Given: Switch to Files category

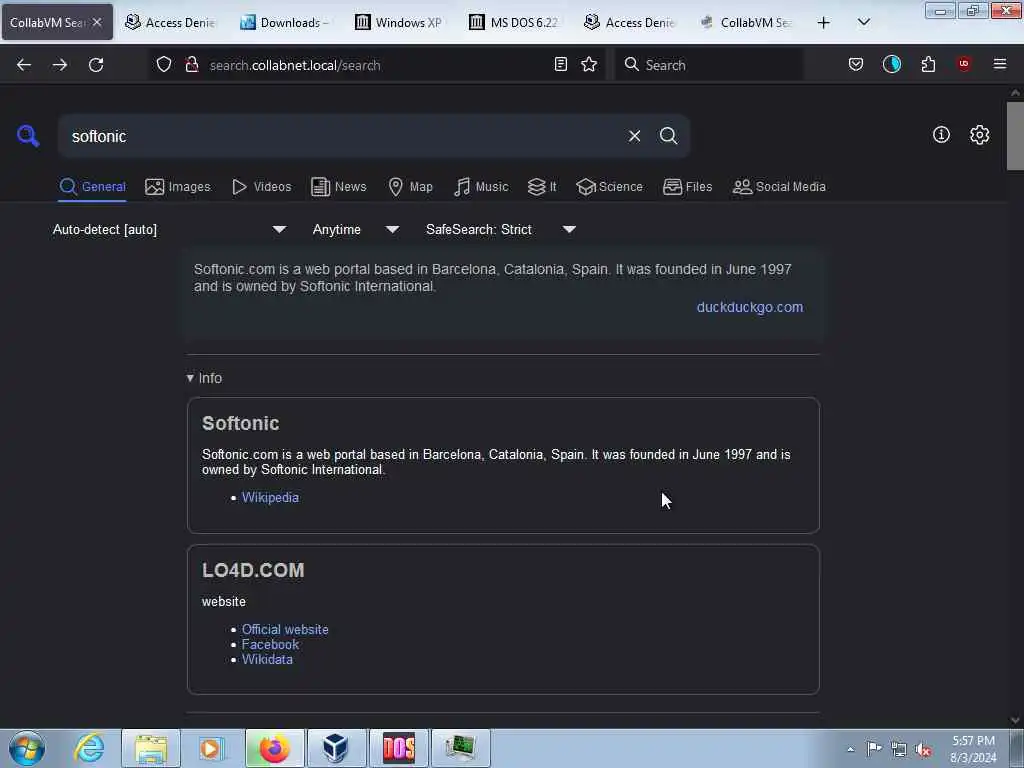Looking at the screenshot, I should [687, 187].
